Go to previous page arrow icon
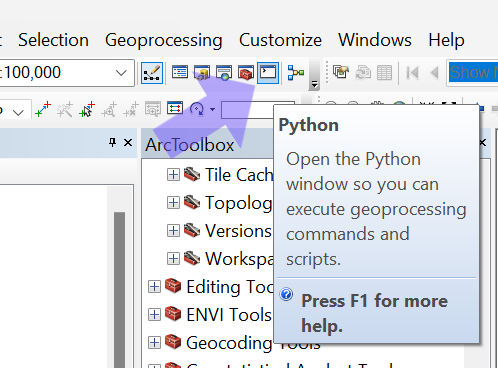498x368 pixels. click(x=434, y=72)
